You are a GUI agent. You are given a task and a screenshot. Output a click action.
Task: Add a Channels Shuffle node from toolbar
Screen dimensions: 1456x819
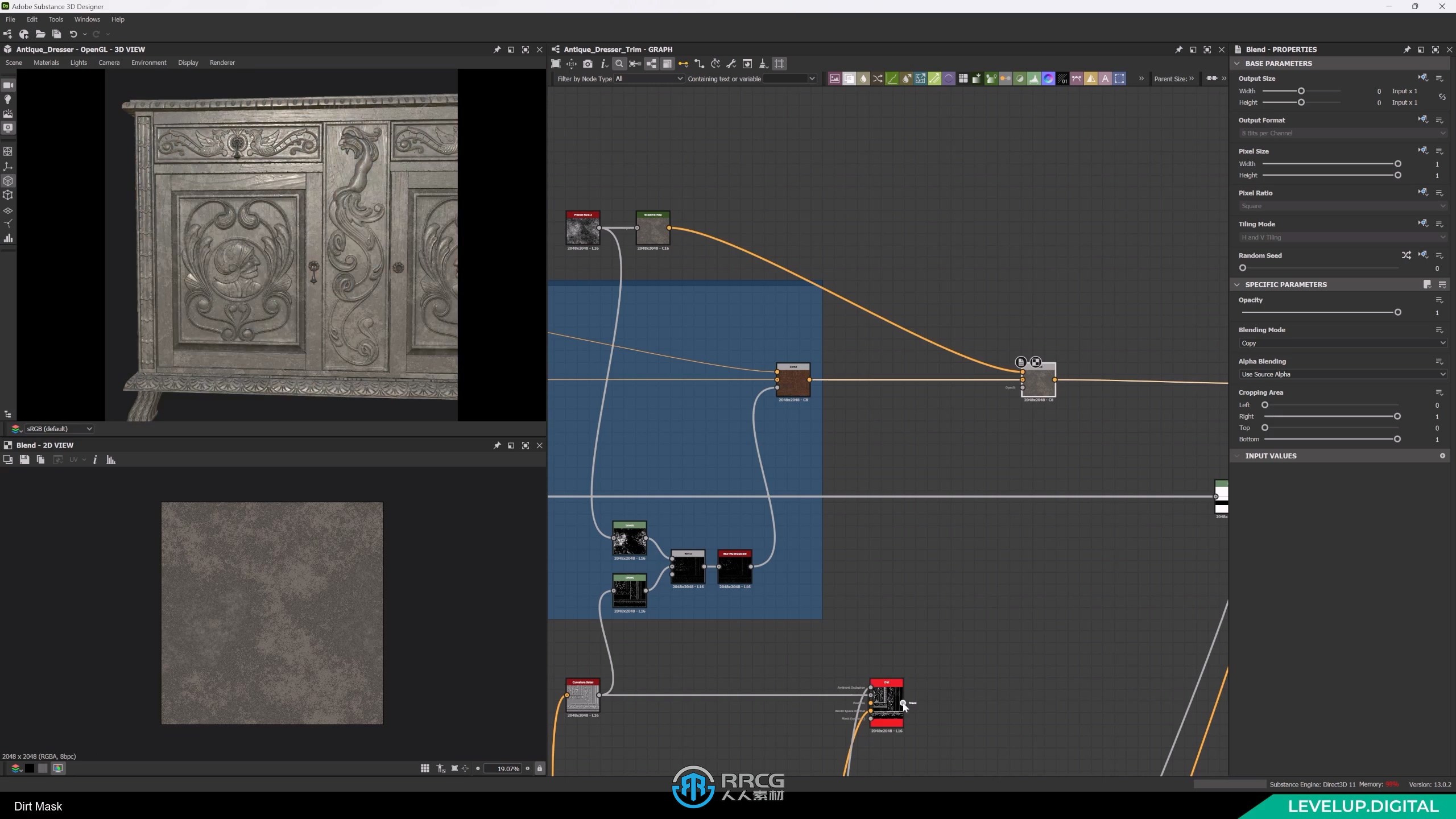(878, 78)
